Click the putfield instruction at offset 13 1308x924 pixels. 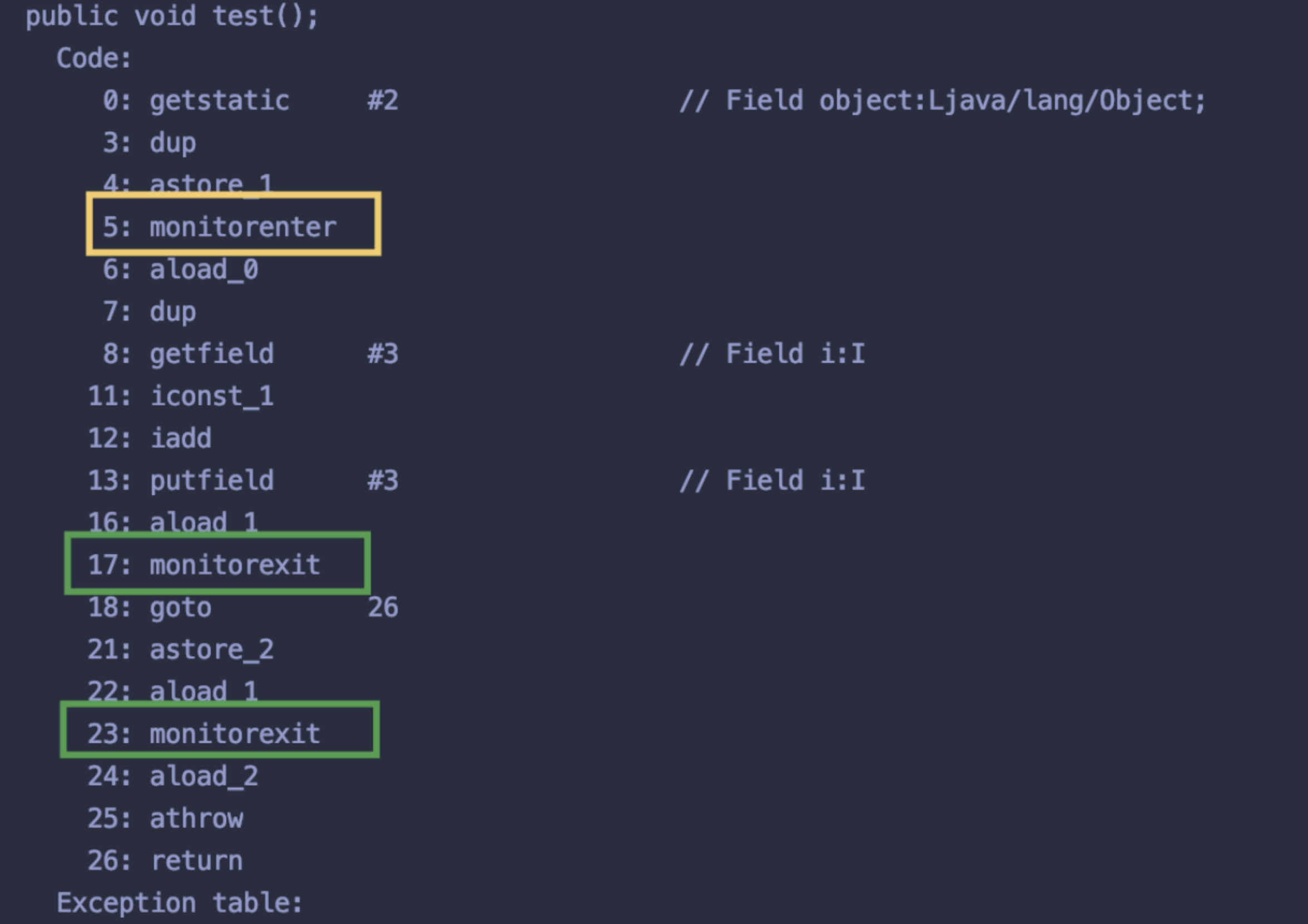[211, 481]
